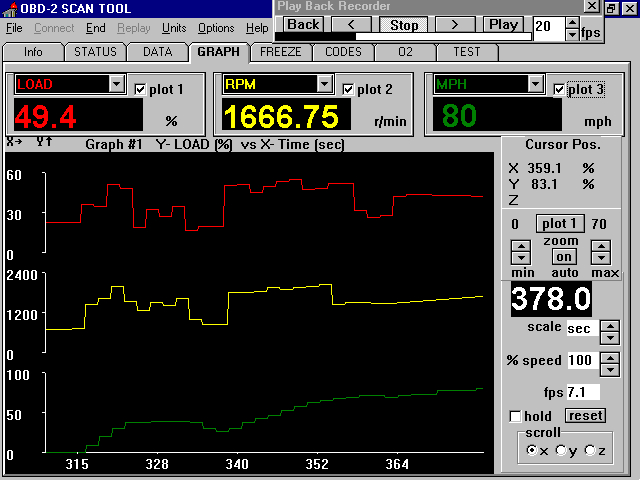Lower the graph max value with its down arrow

point(604,258)
